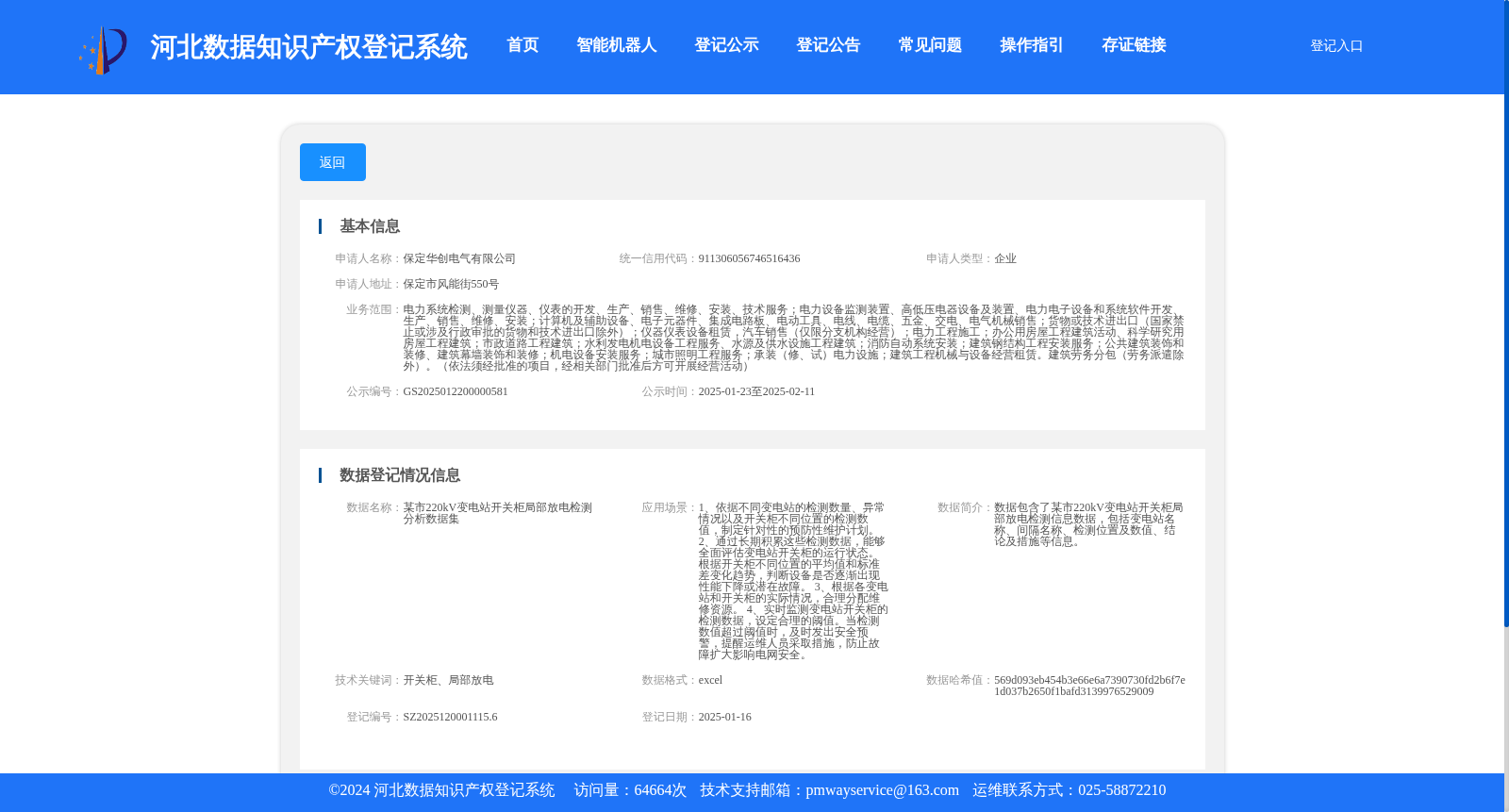Click the 数据登记情况信息 section heading
The width and height of the screenshot is (1509, 812).
(400, 475)
